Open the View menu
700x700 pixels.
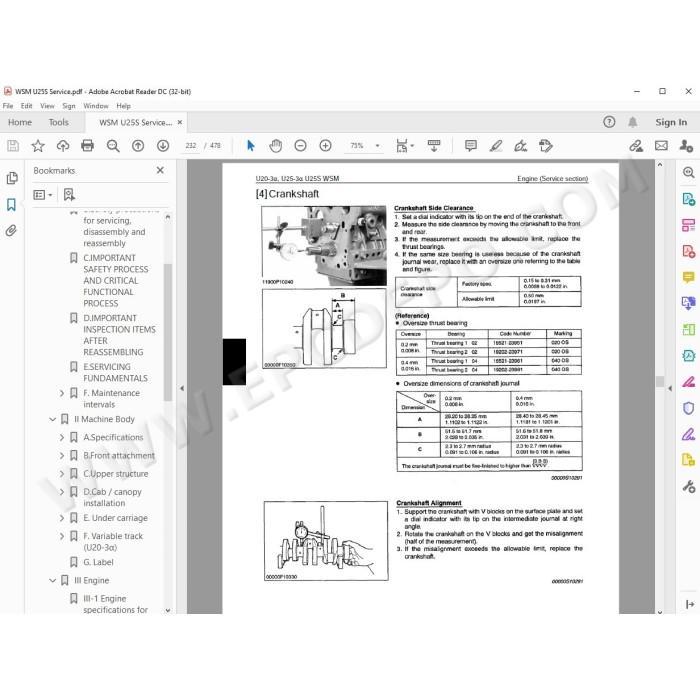coord(47,106)
